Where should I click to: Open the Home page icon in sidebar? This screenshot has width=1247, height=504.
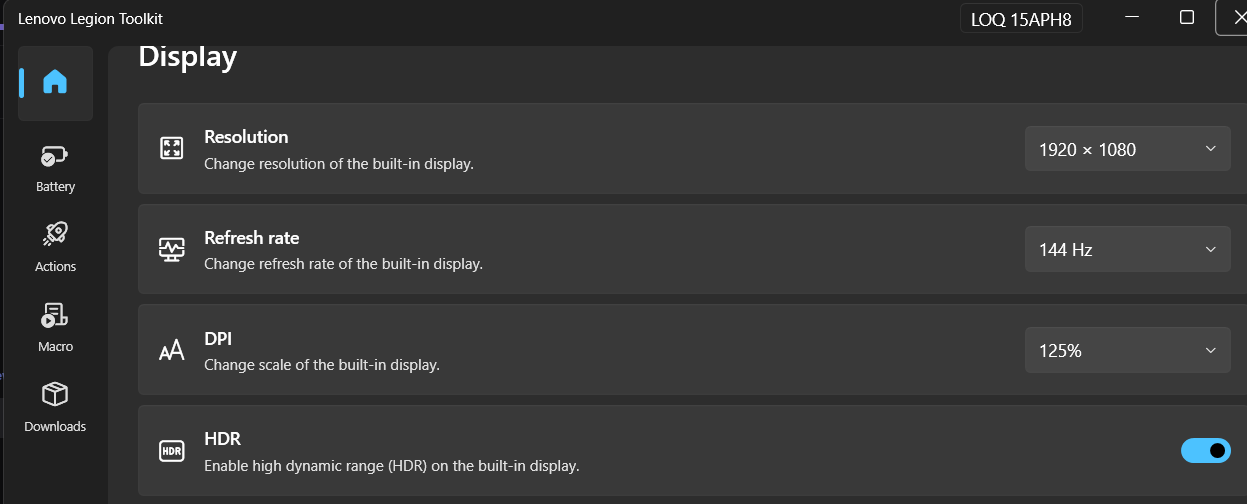click(x=55, y=82)
